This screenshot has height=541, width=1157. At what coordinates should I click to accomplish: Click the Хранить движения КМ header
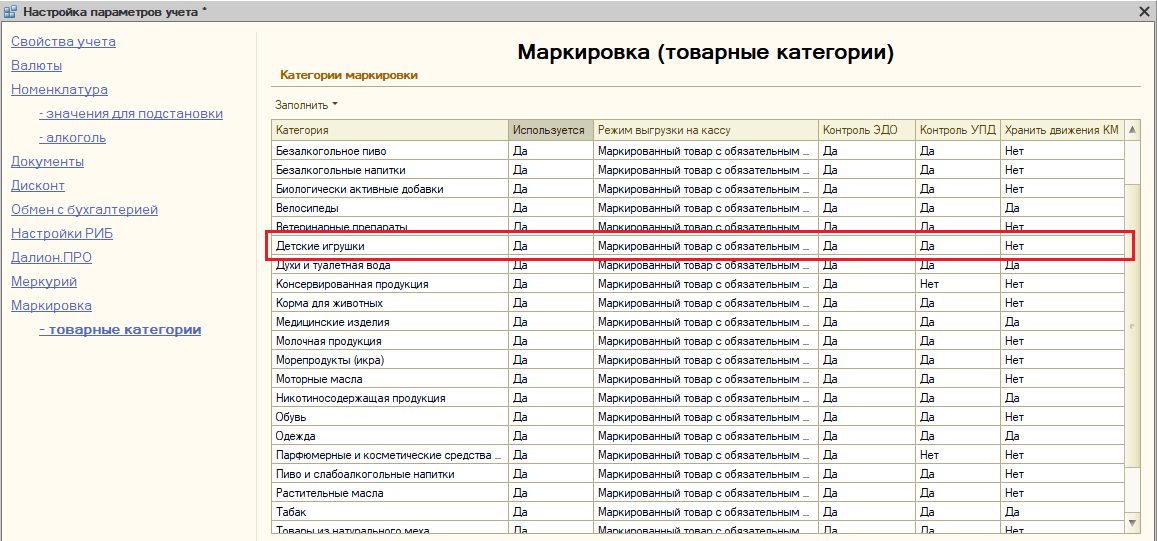click(x=1061, y=130)
